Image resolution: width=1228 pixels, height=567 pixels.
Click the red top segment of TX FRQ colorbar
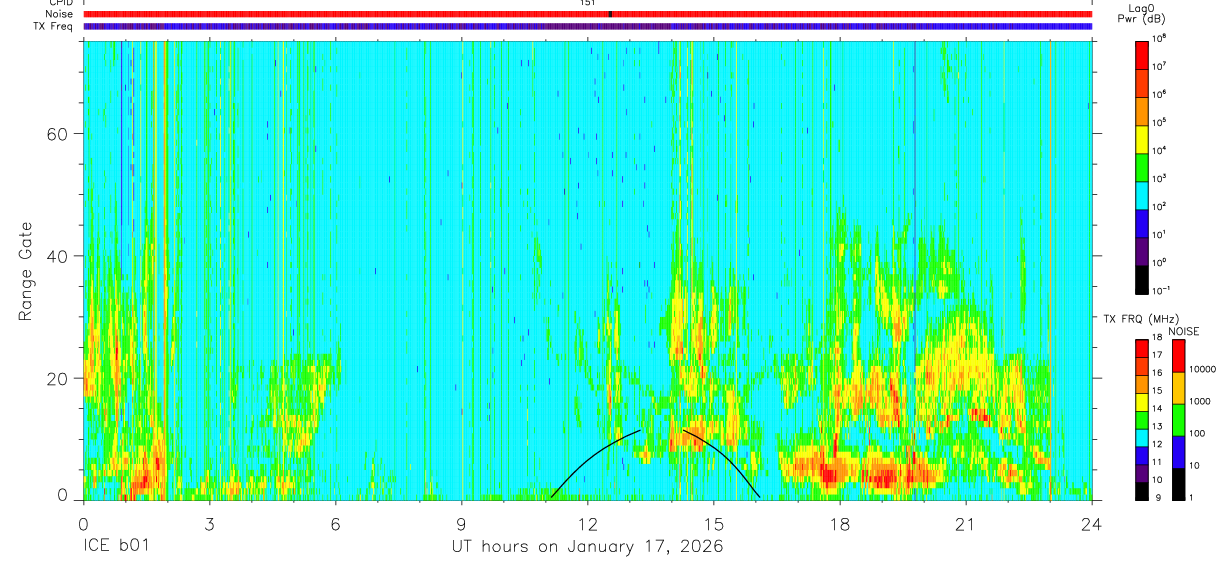[1142, 349]
